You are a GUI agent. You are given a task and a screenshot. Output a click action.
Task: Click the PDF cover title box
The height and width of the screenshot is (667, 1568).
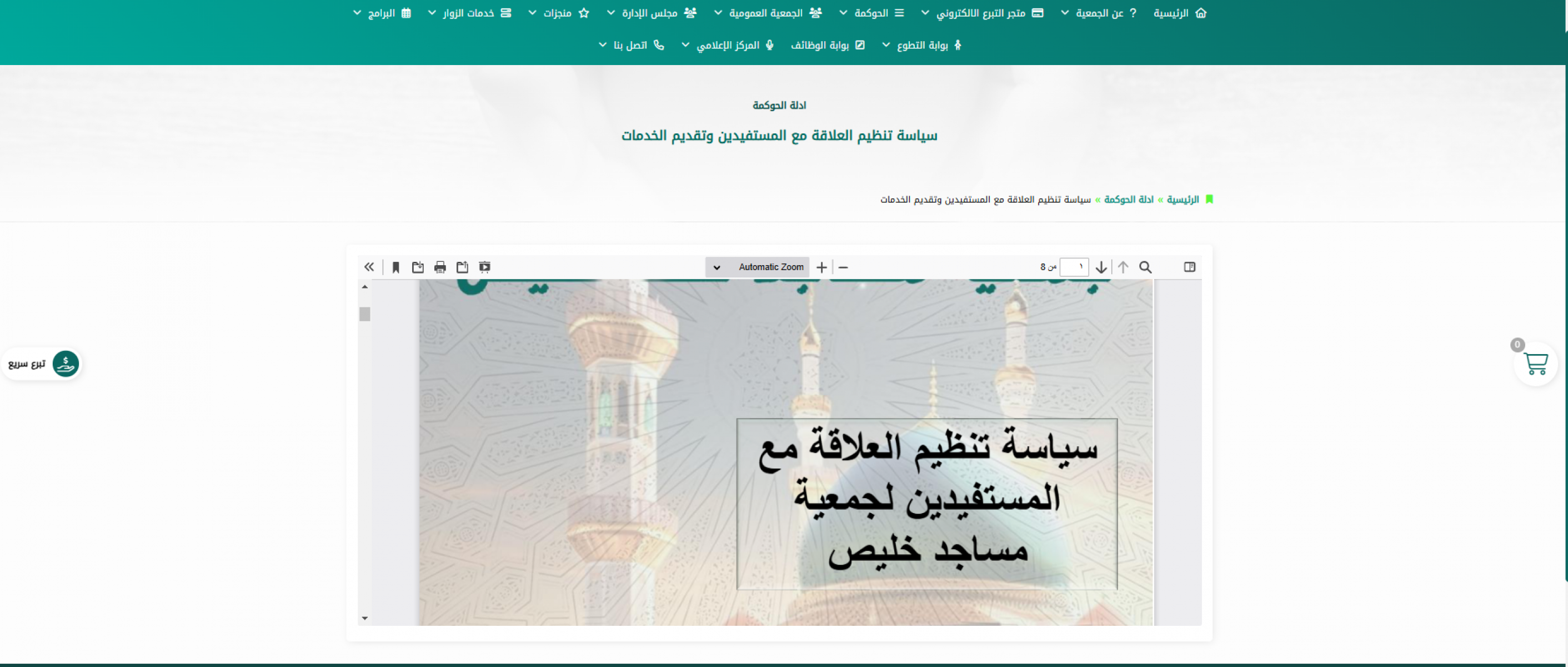926,504
